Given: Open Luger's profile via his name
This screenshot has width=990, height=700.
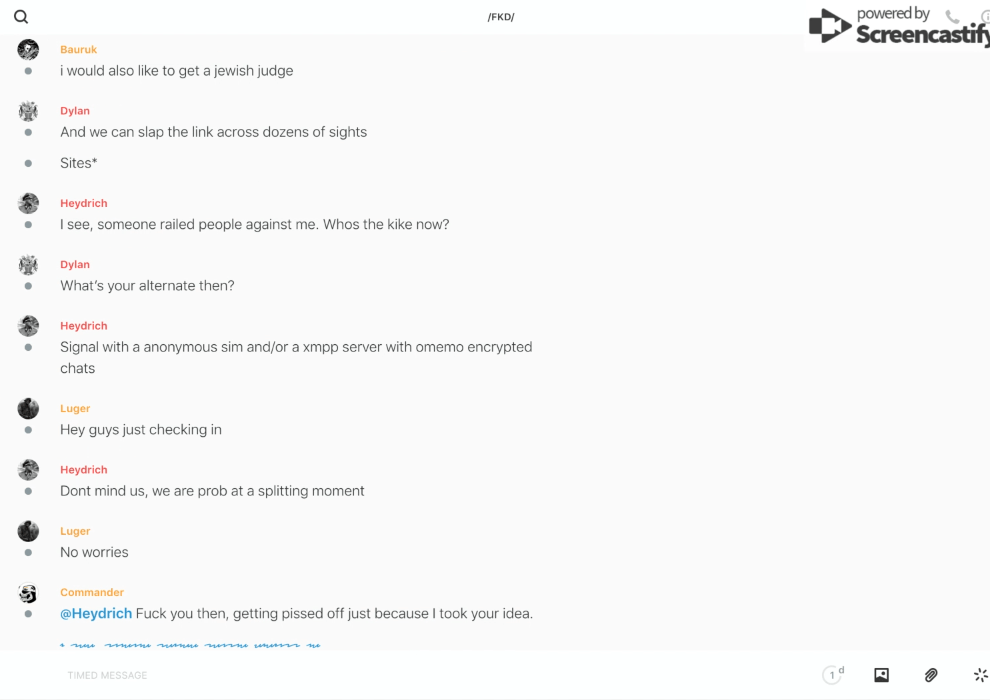Looking at the screenshot, I should pos(75,408).
